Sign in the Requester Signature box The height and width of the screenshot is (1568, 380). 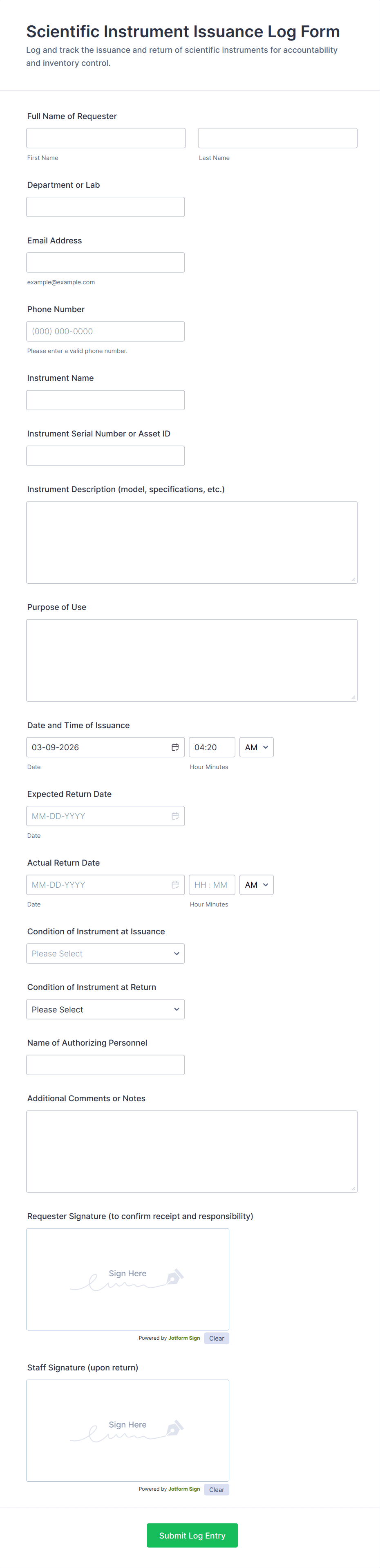[127, 1279]
